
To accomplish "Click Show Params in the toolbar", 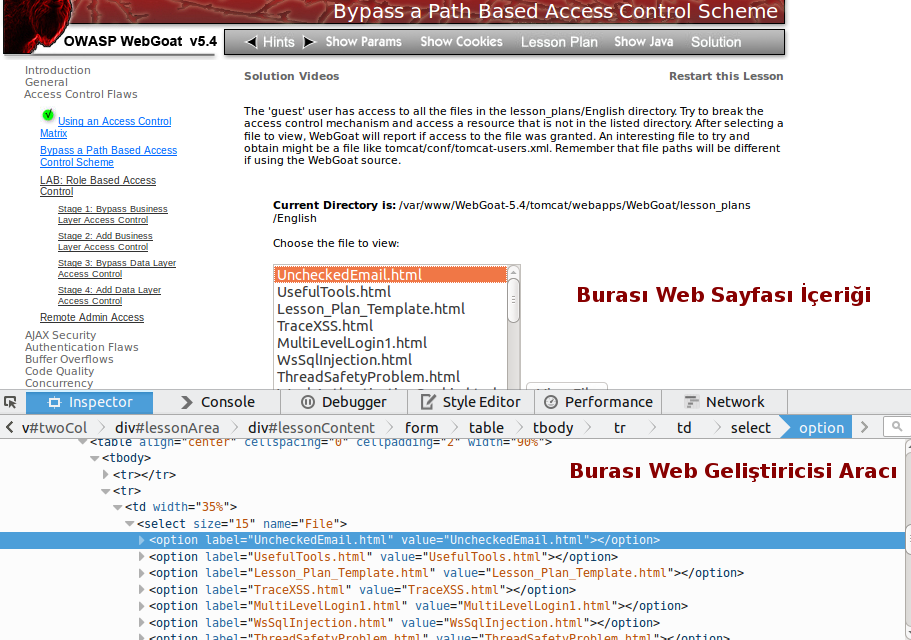I will pyautogui.click(x=363, y=42).
